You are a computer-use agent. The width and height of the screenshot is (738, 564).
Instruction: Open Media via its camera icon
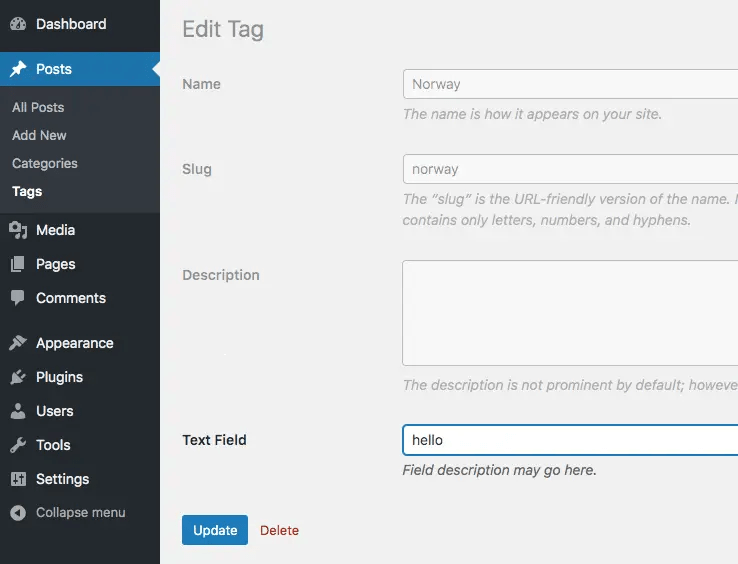[x=18, y=230]
